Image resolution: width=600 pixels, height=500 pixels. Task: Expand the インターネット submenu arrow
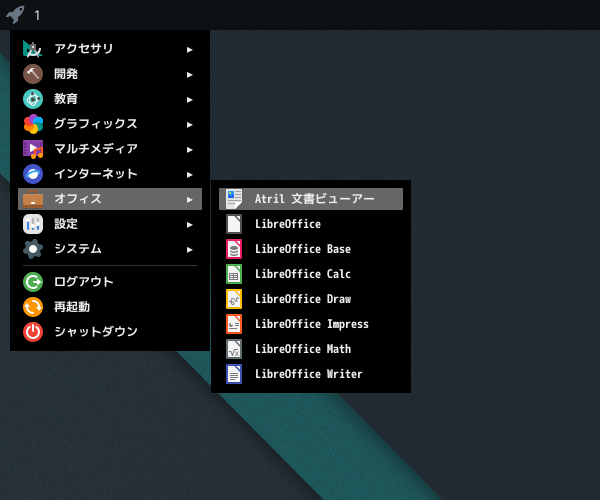tap(189, 175)
